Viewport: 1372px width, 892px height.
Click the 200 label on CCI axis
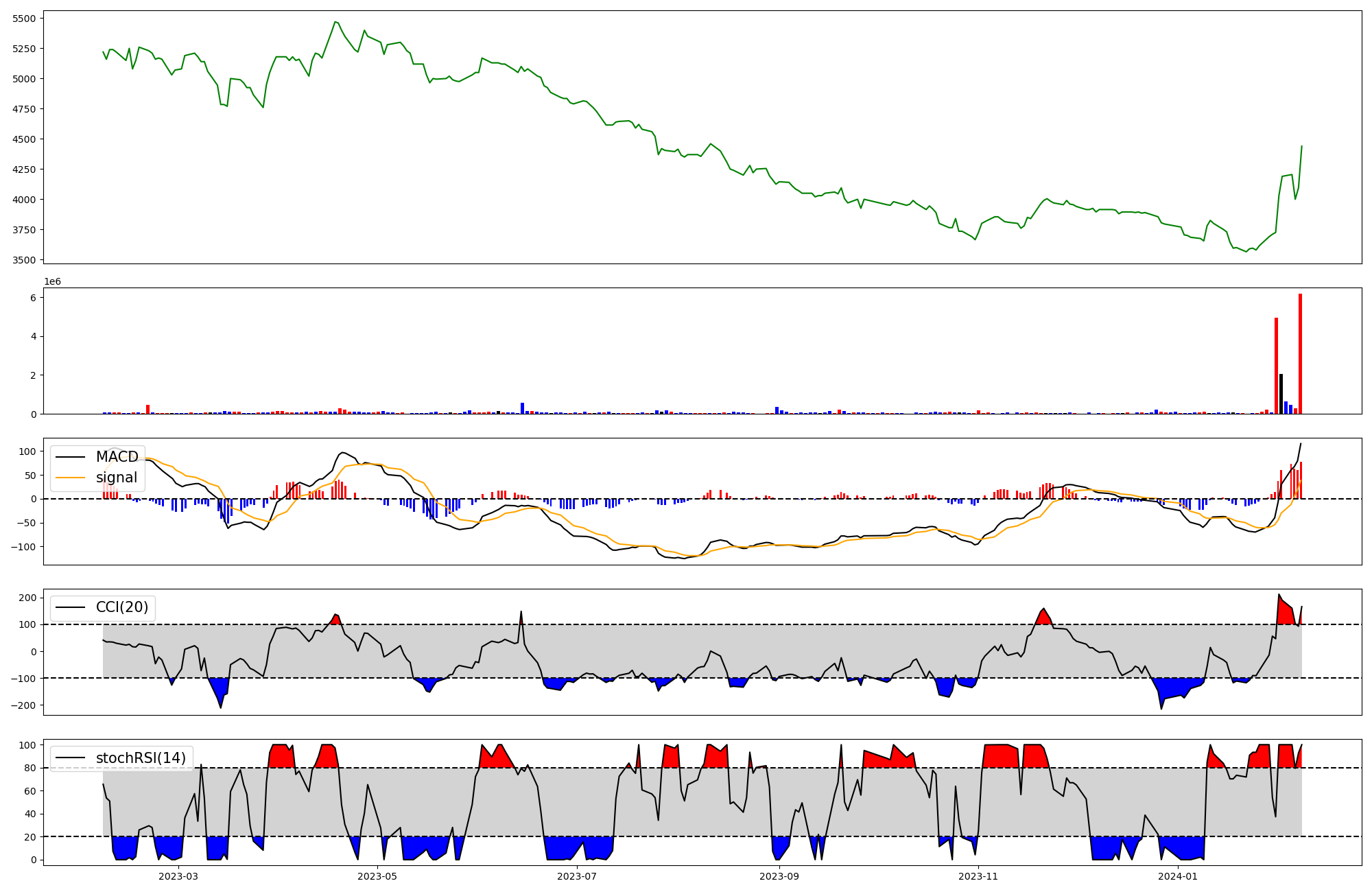tap(27, 598)
